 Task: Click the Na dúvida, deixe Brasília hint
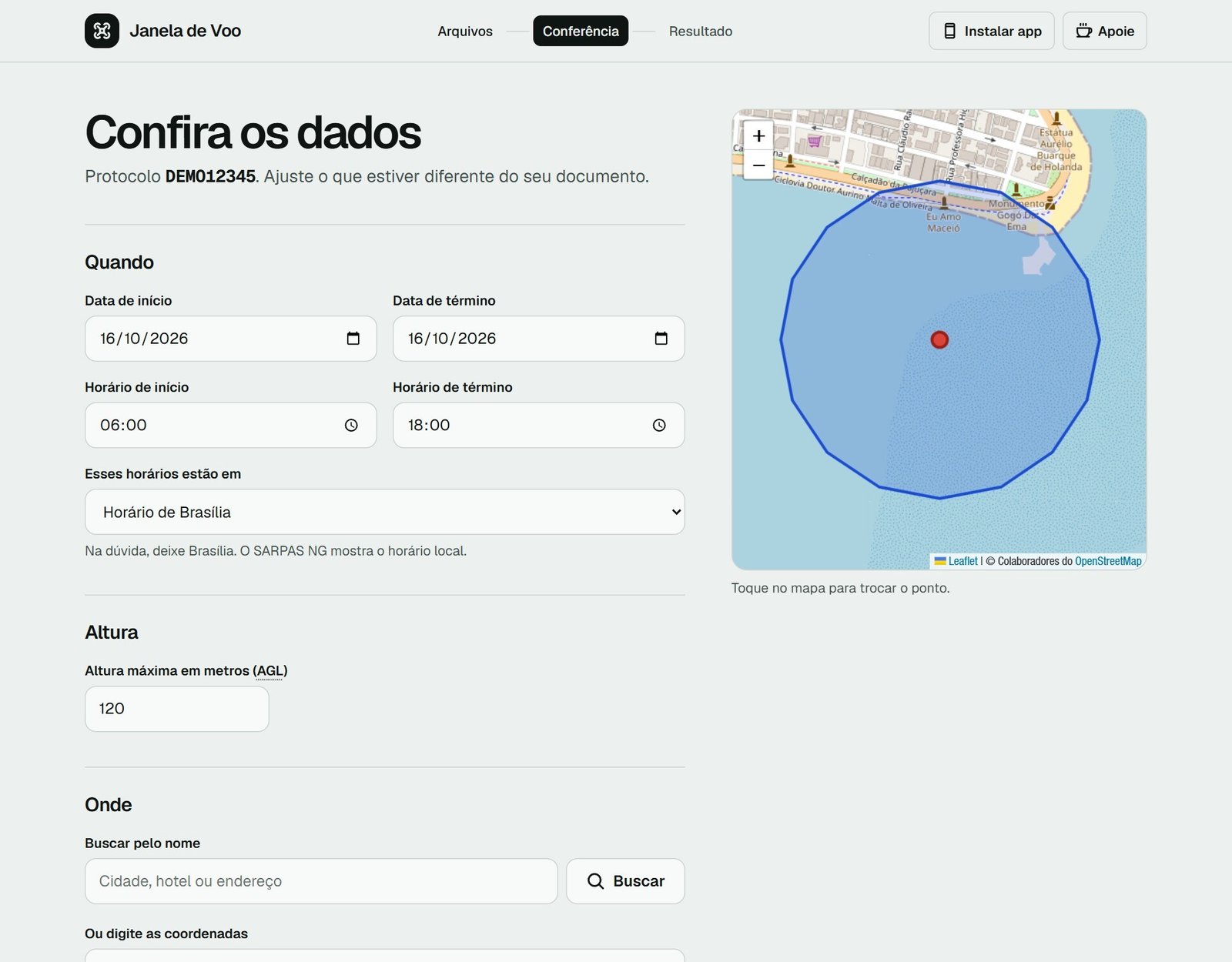coord(276,551)
